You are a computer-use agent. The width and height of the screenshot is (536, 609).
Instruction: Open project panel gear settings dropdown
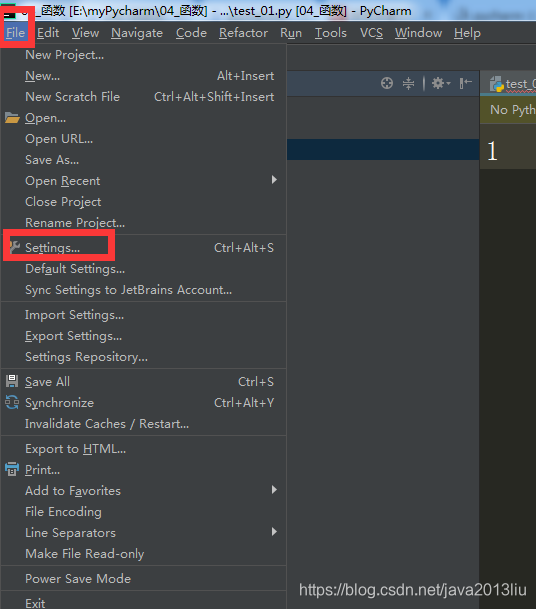(x=441, y=83)
